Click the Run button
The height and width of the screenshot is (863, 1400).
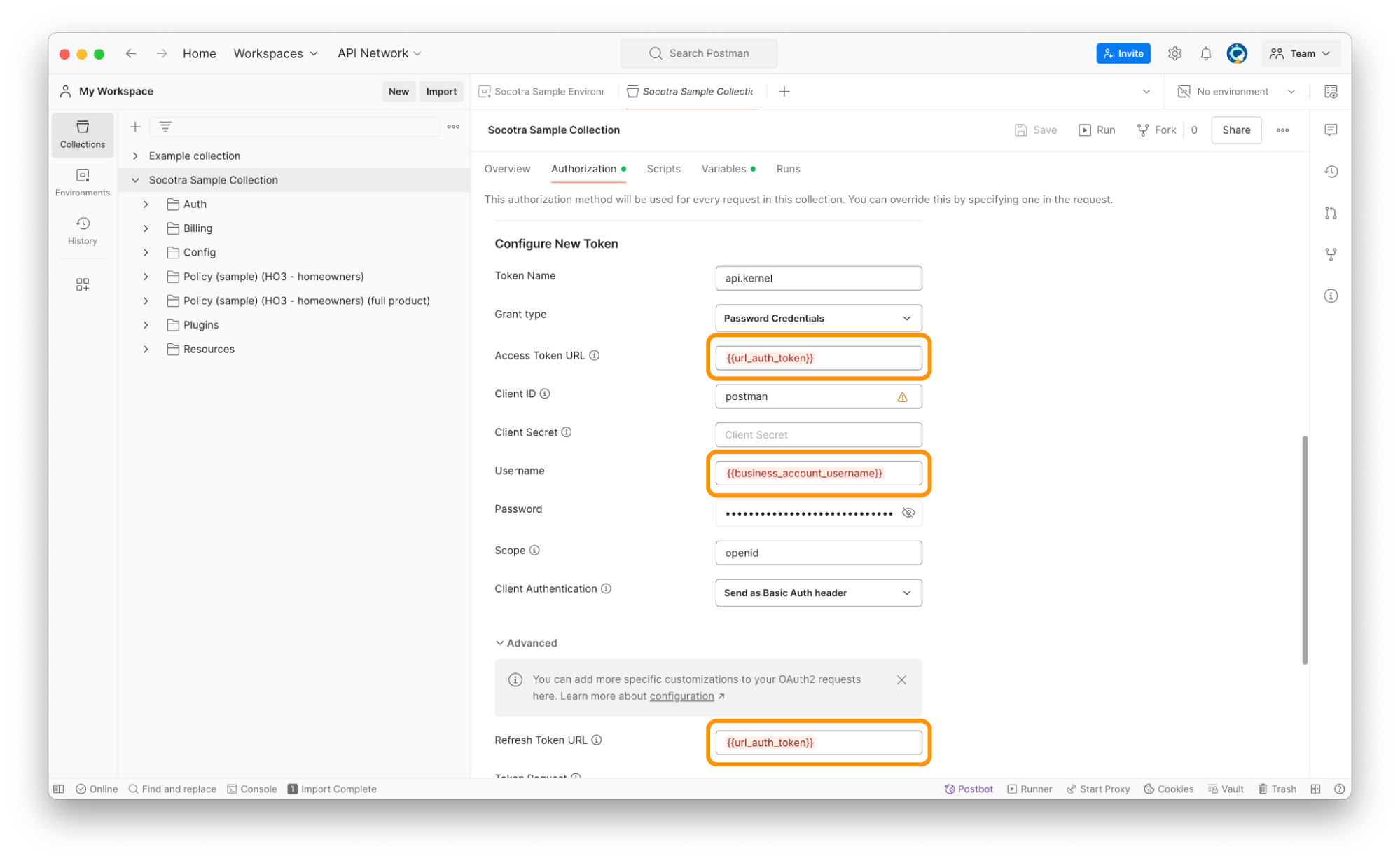(x=1097, y=129)
